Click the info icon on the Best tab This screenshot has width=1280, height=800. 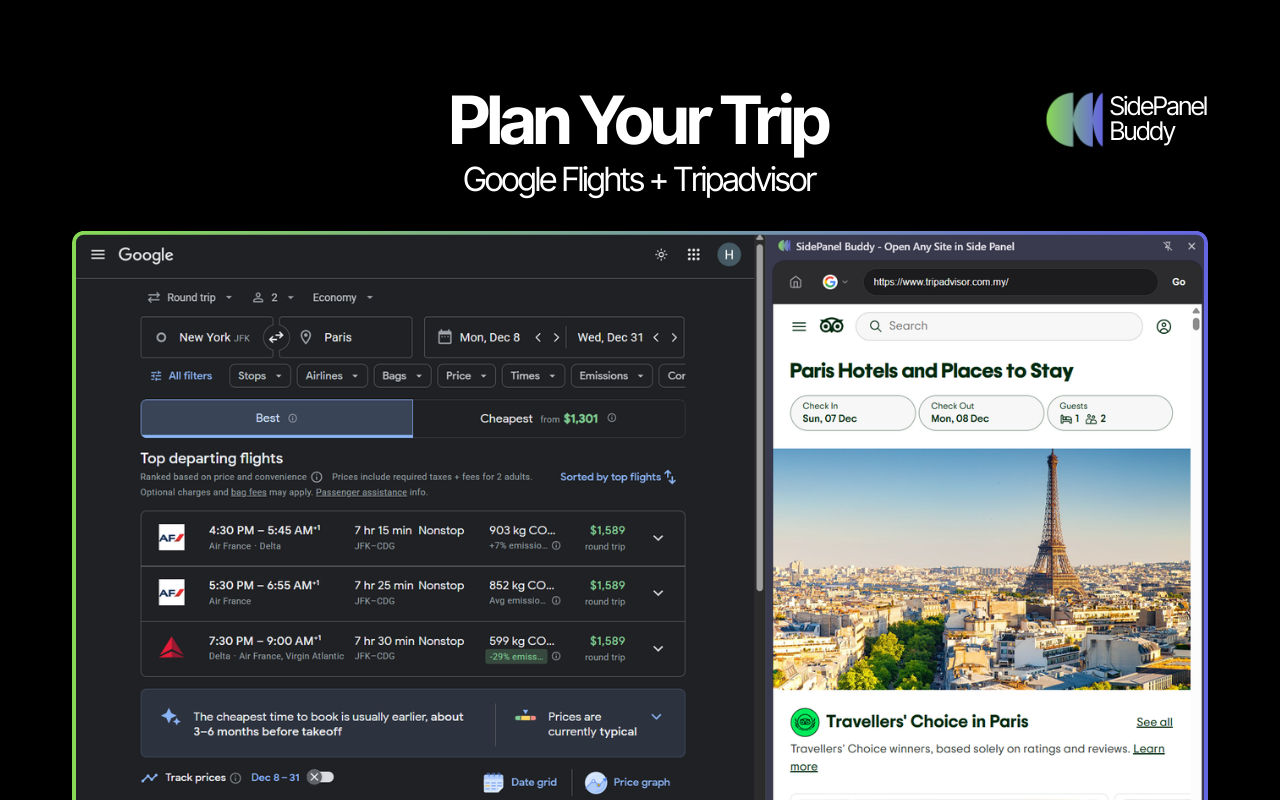pos(293,419)
